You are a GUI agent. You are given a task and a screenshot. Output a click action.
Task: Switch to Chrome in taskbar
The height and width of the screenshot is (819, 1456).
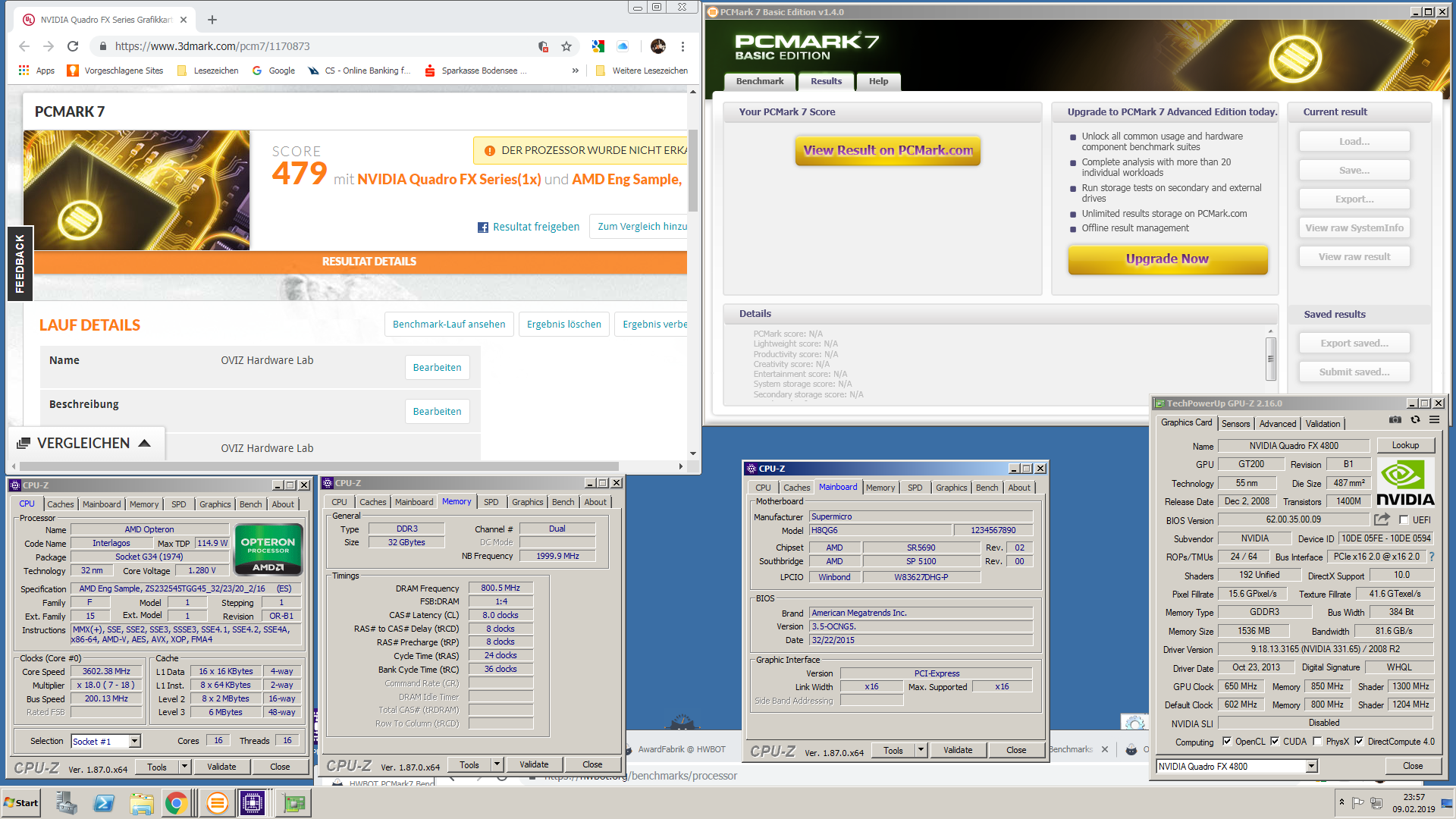coord(177,803)
